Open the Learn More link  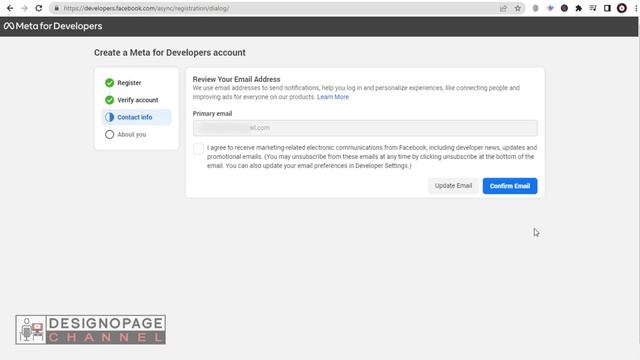coord(333,97)
